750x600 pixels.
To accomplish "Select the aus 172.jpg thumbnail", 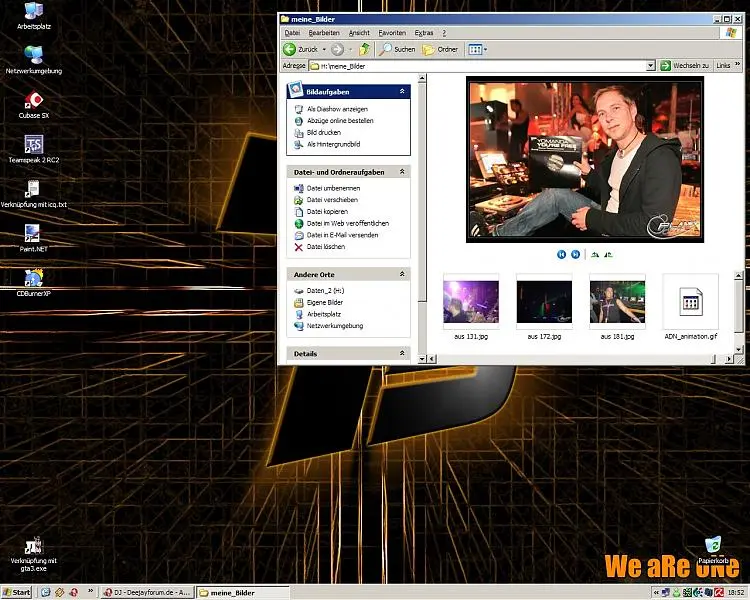I will 544,301.
